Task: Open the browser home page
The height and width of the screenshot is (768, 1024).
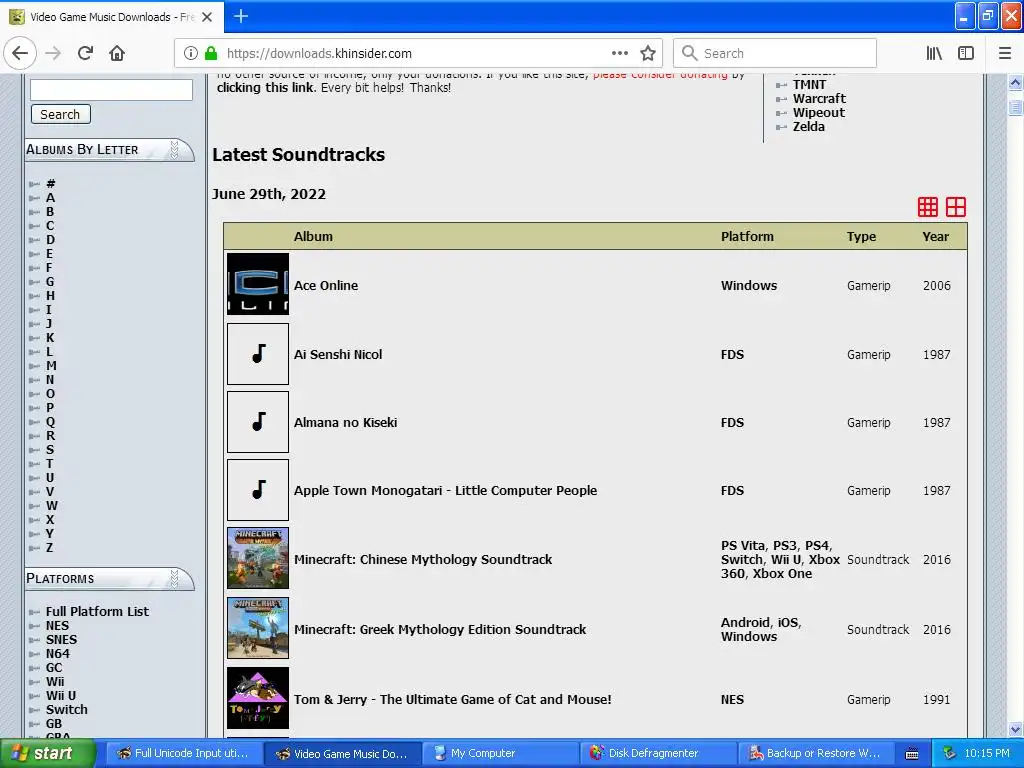Action: 117,53
